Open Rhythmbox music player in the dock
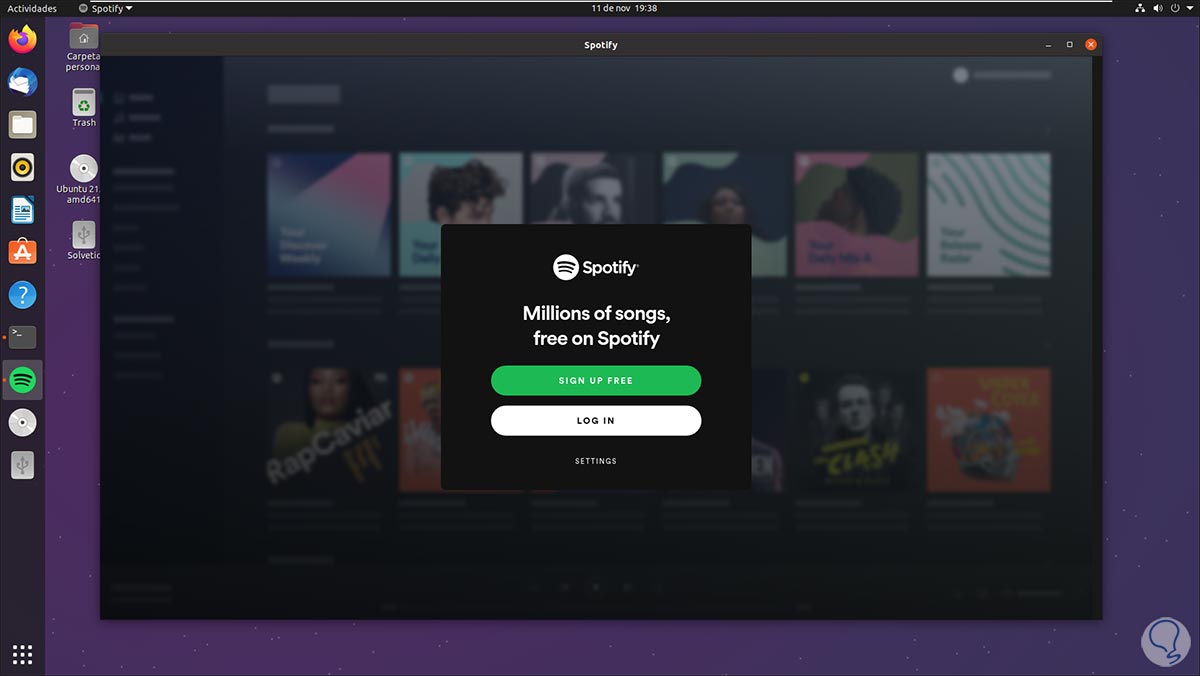This screenshot has width=1200, height=676. pyautogui.click(x=22, y=167)
